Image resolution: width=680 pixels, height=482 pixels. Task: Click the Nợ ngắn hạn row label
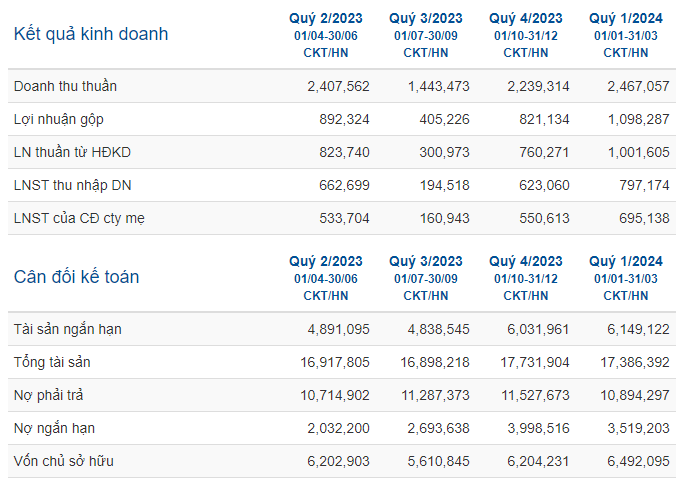pyautogui.click(x=54, y=428)
